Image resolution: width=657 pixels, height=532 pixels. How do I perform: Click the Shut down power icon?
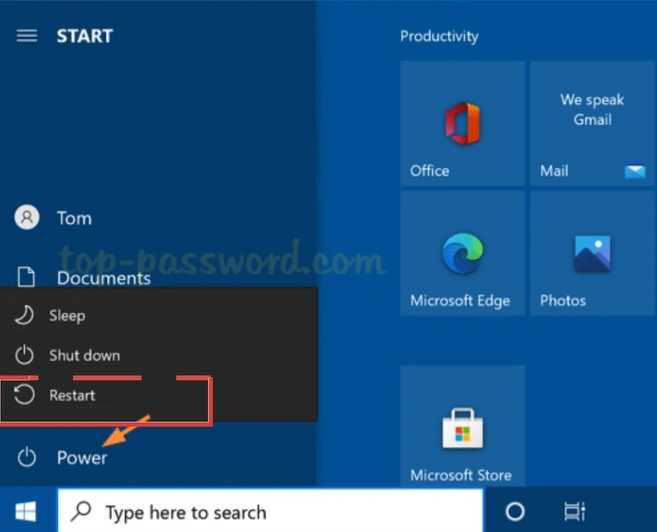[24, 355]
